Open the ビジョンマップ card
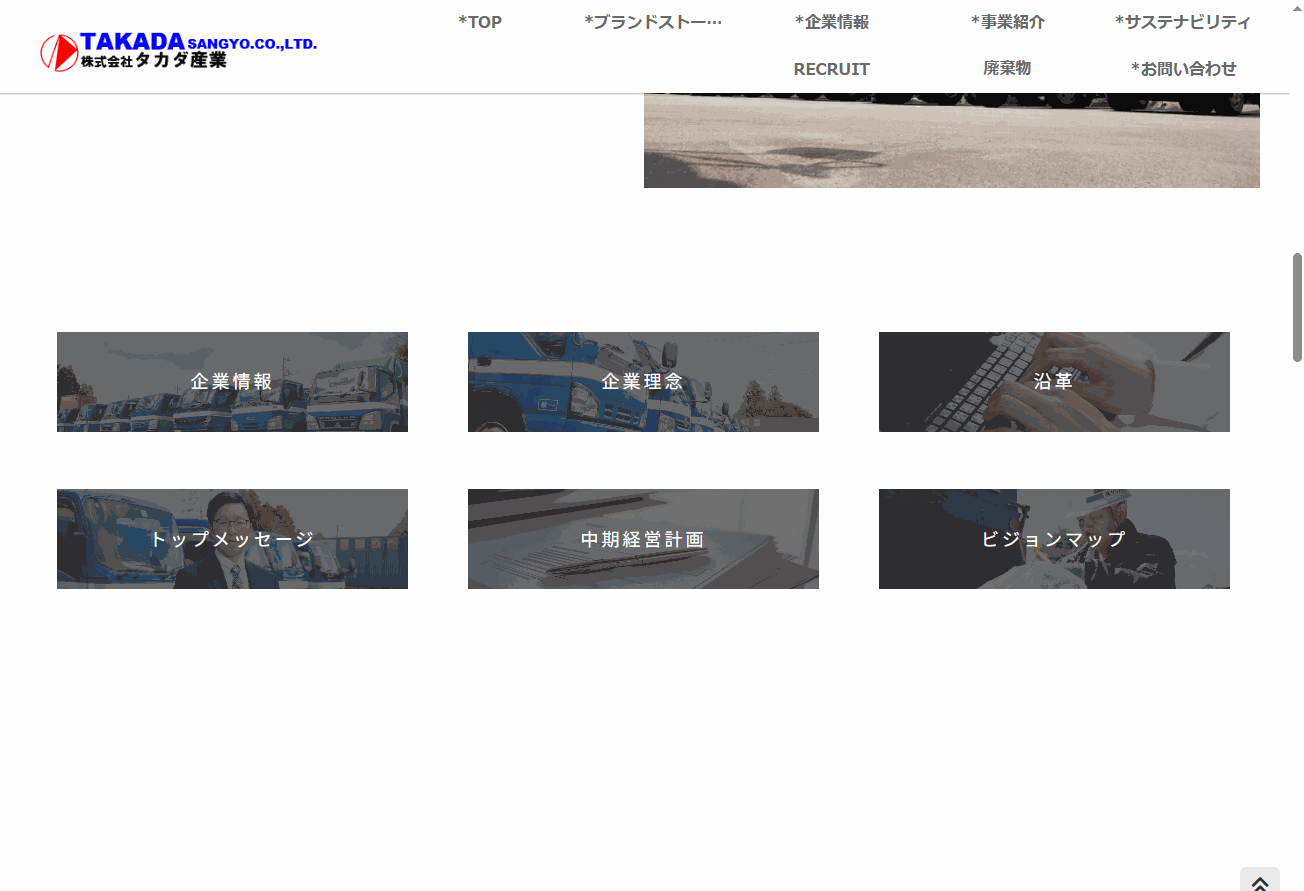Screen dimensions: 1304x891 point(1054,539)
